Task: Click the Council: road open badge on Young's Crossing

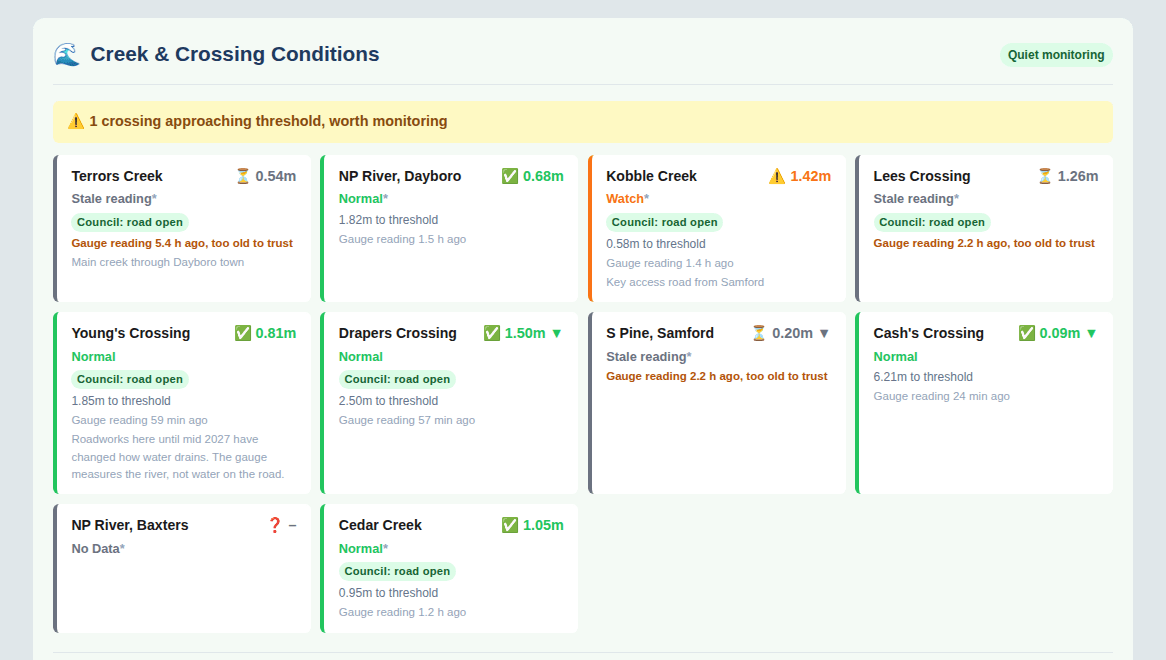Action: tap(130, 379)
